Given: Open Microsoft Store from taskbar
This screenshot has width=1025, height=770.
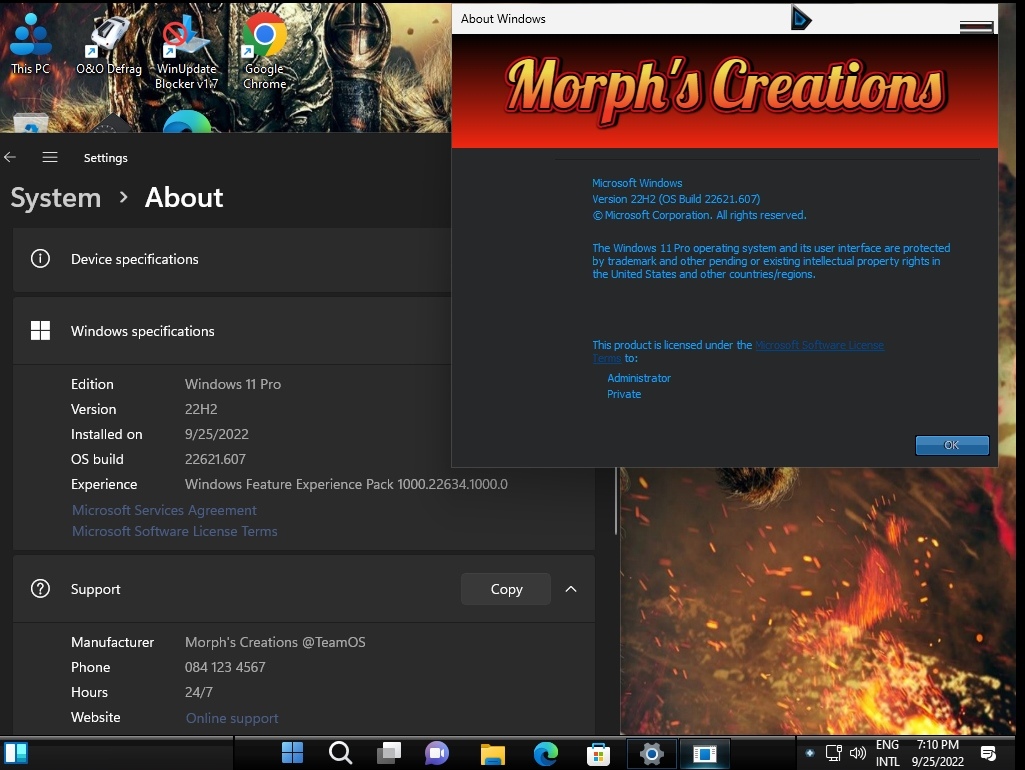Looking at the screenshot, I should [x=598, y=754].
